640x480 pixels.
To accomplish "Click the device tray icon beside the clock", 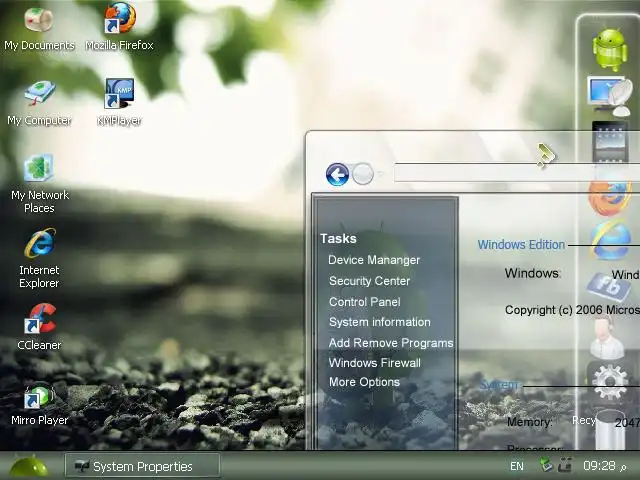I will point(565,465).
